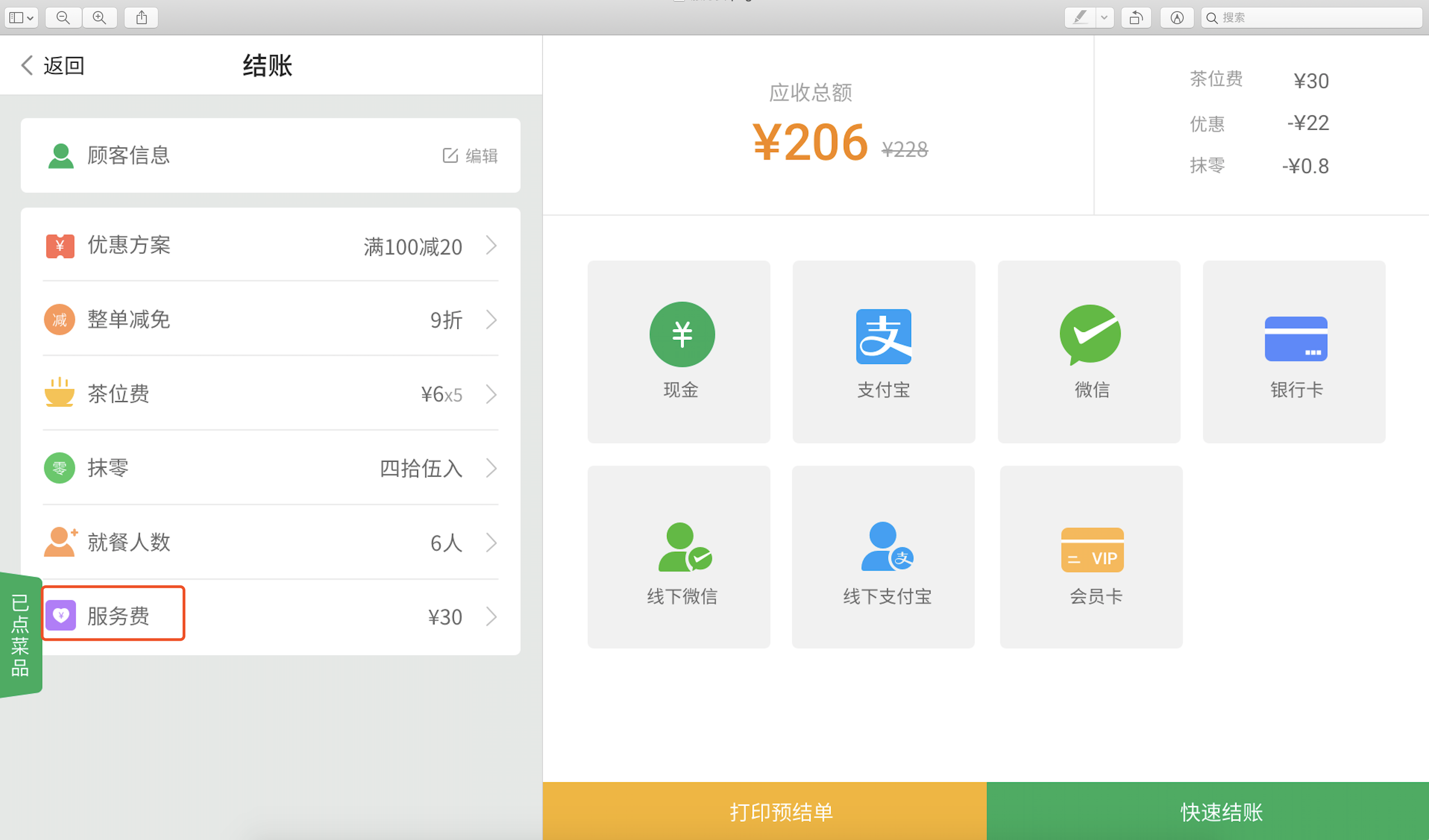Click 打印预结单 button
The height and width of the screenshot is (840, 1429).
click(x=764, y=811)
